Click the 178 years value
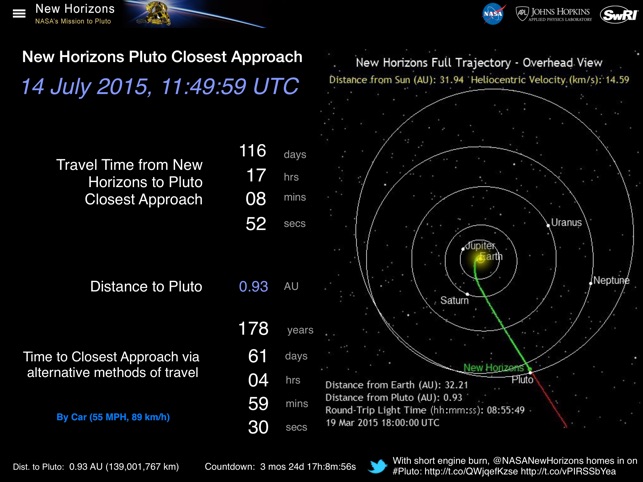 253,329
